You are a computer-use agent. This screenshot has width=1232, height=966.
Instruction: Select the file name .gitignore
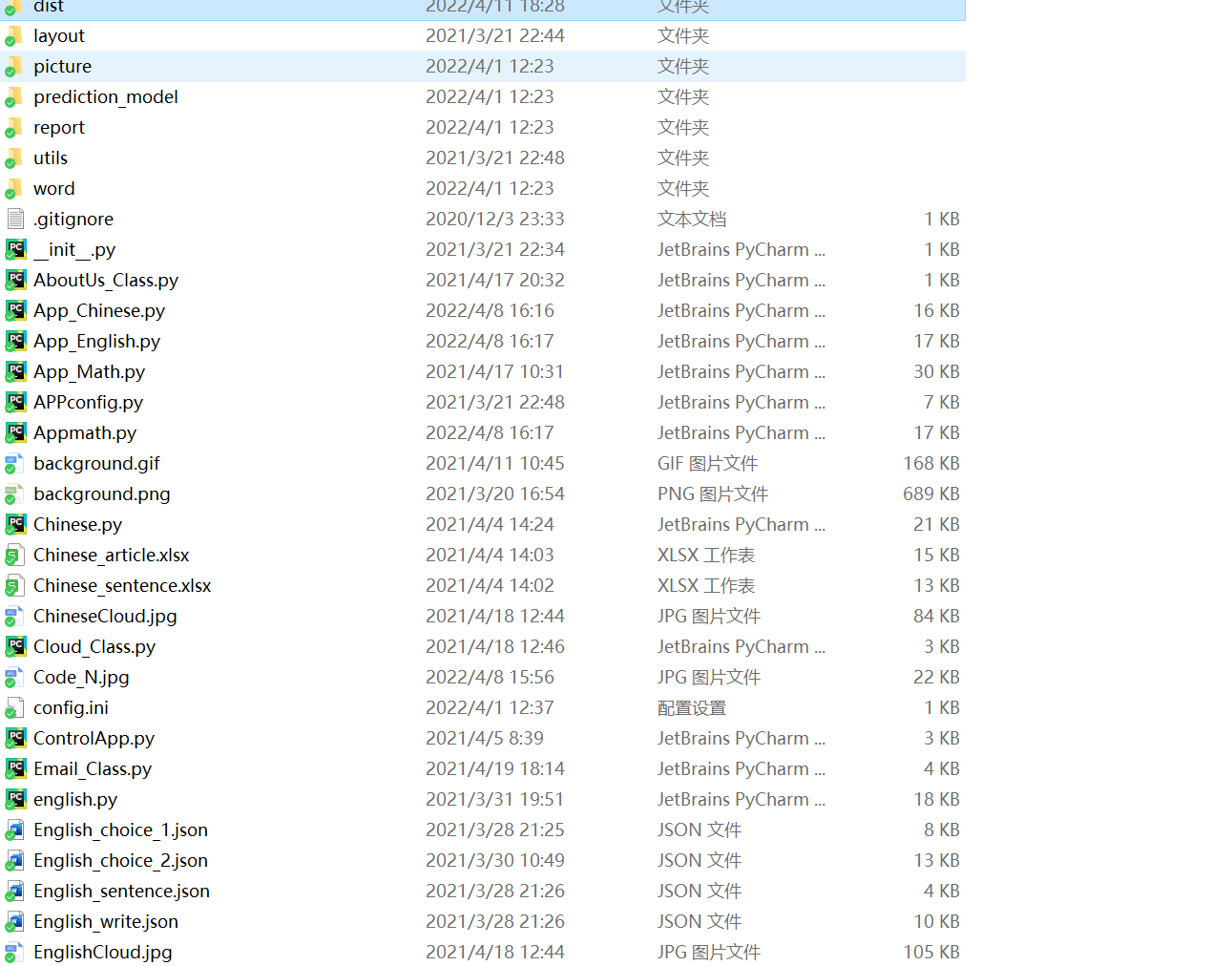click(x=73, y=220)
